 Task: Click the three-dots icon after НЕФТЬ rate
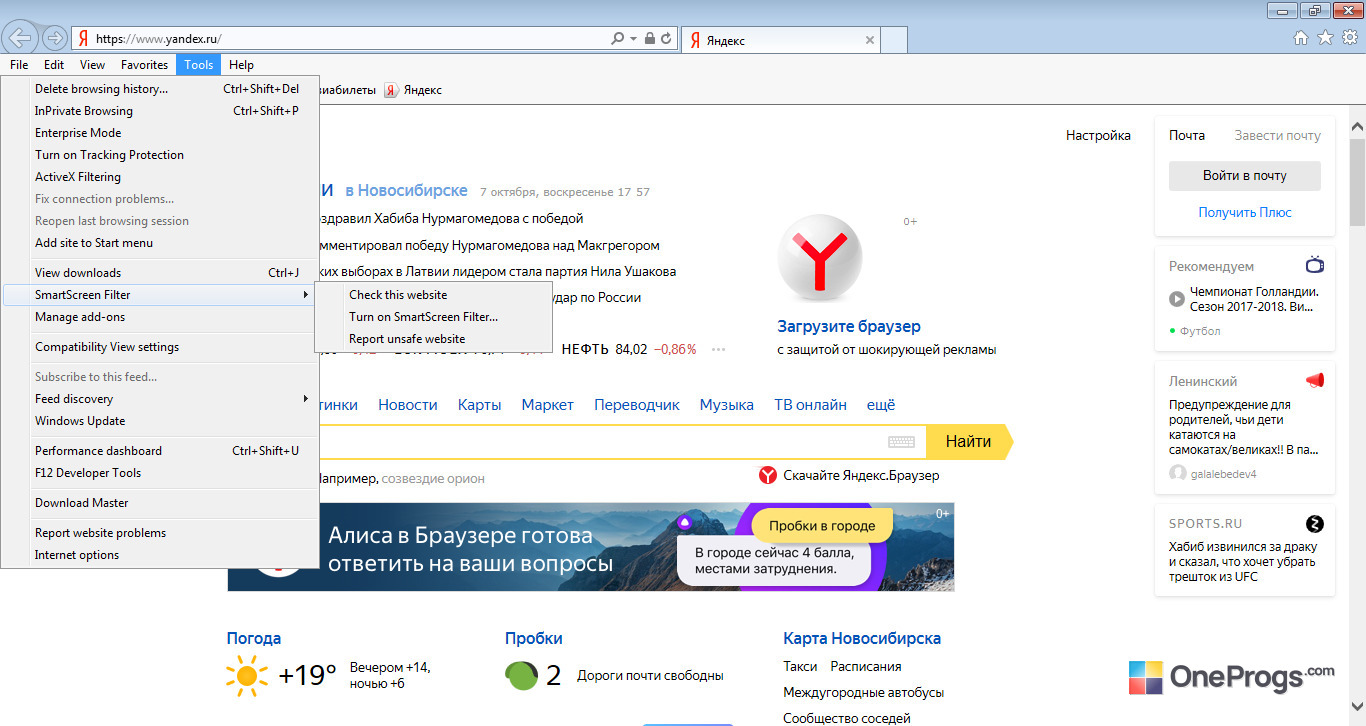tap(718, 349)
